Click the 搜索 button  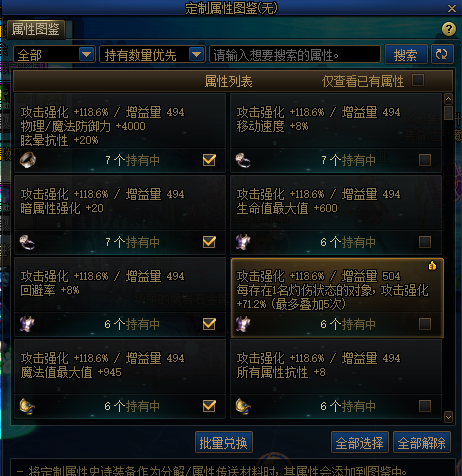tap(406, 54)
